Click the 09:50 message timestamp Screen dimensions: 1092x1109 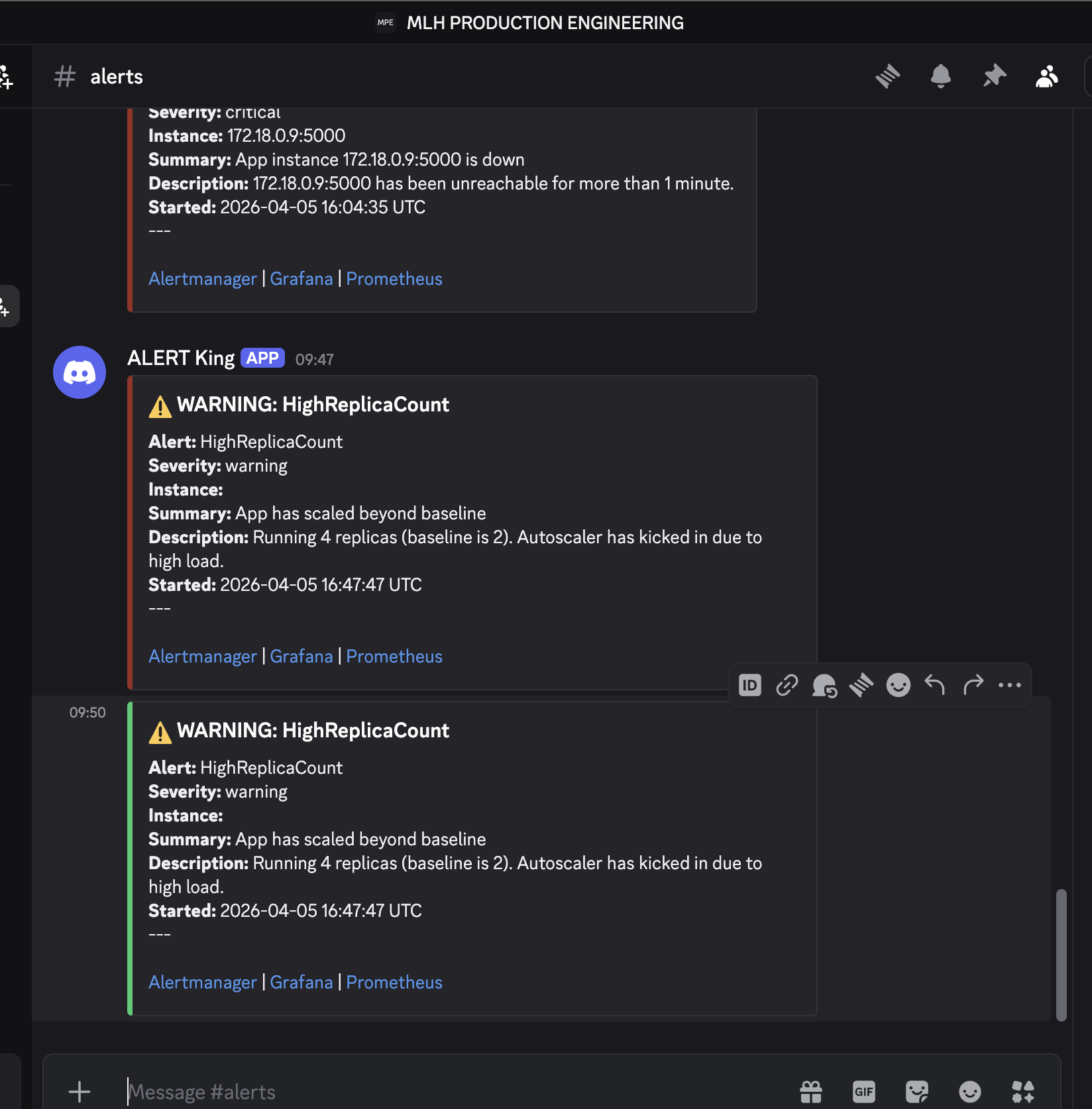point(87,713)
